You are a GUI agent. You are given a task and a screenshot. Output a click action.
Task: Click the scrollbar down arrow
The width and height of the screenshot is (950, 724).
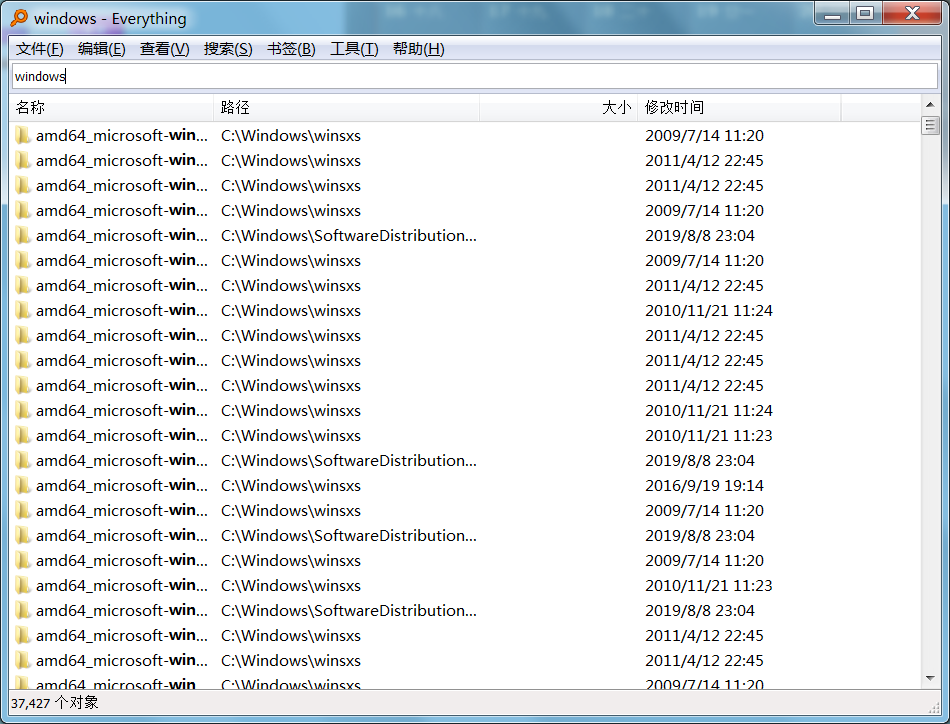coord(930,679)
